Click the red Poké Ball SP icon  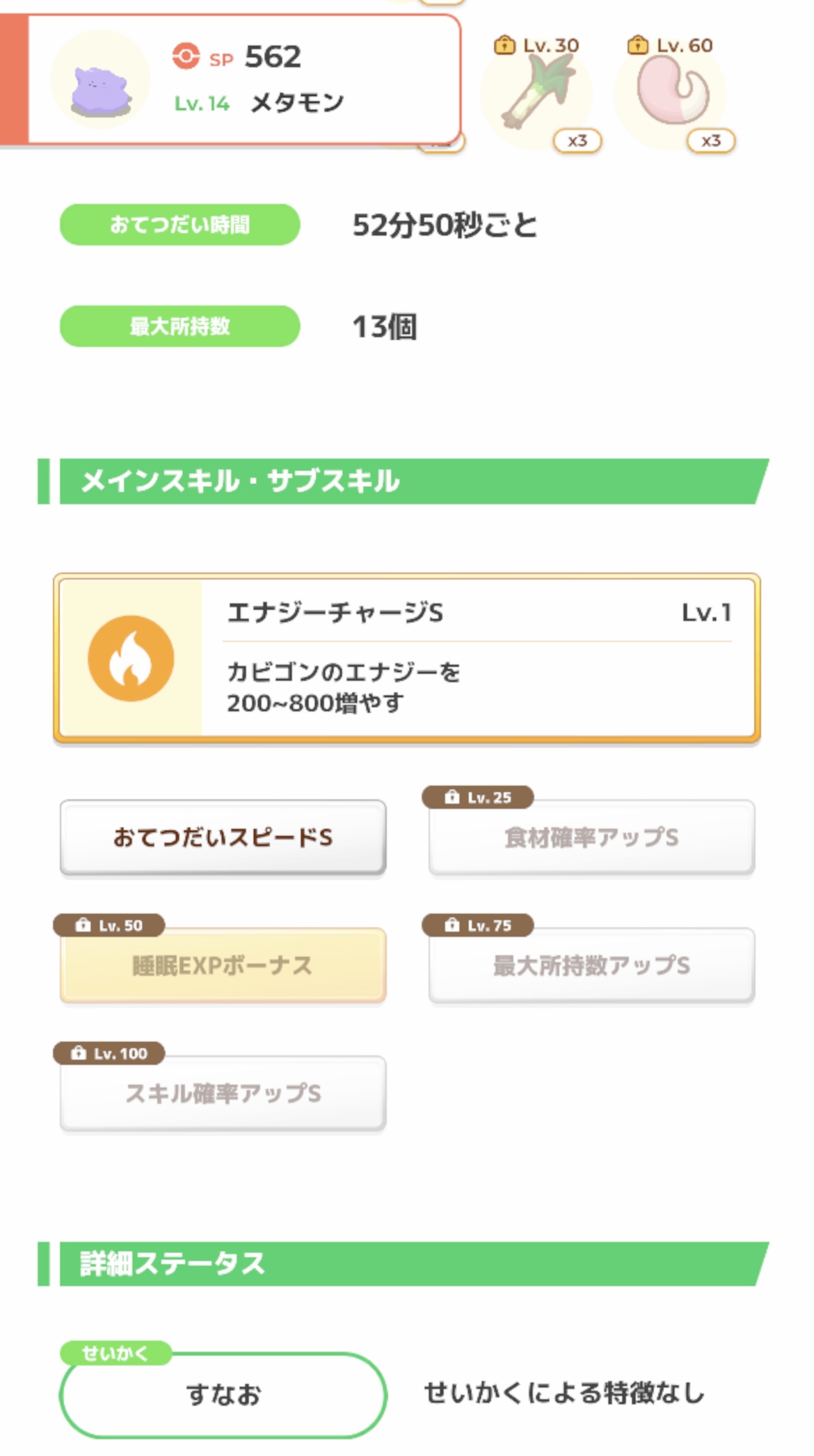coord(186,57)
